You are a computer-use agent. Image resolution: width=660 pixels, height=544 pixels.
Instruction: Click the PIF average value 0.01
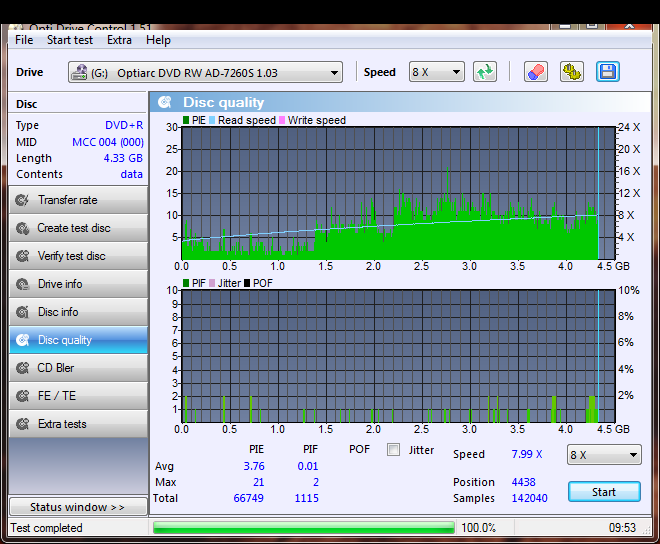[x=308, y=466]
